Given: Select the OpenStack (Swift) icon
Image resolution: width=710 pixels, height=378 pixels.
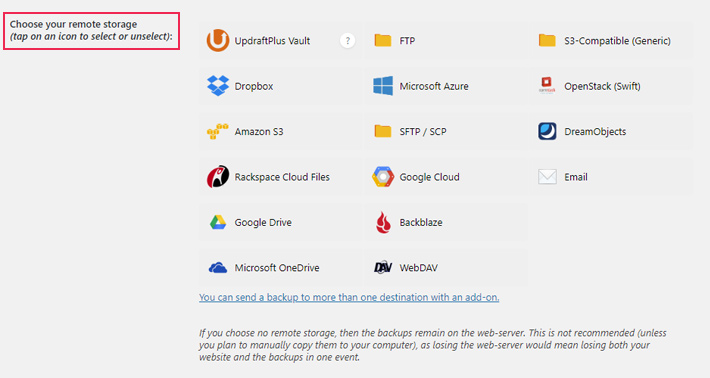Looking at the screenshot, I should [547, 85].
